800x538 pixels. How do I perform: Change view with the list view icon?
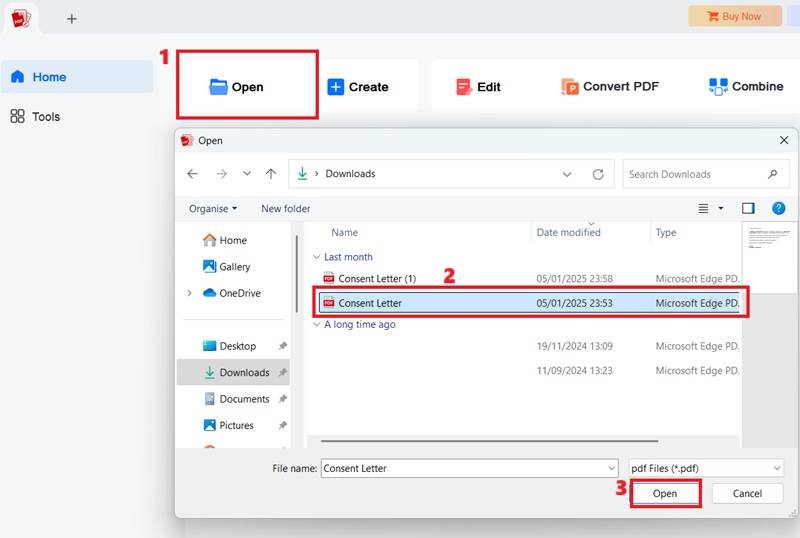[703, 208]
